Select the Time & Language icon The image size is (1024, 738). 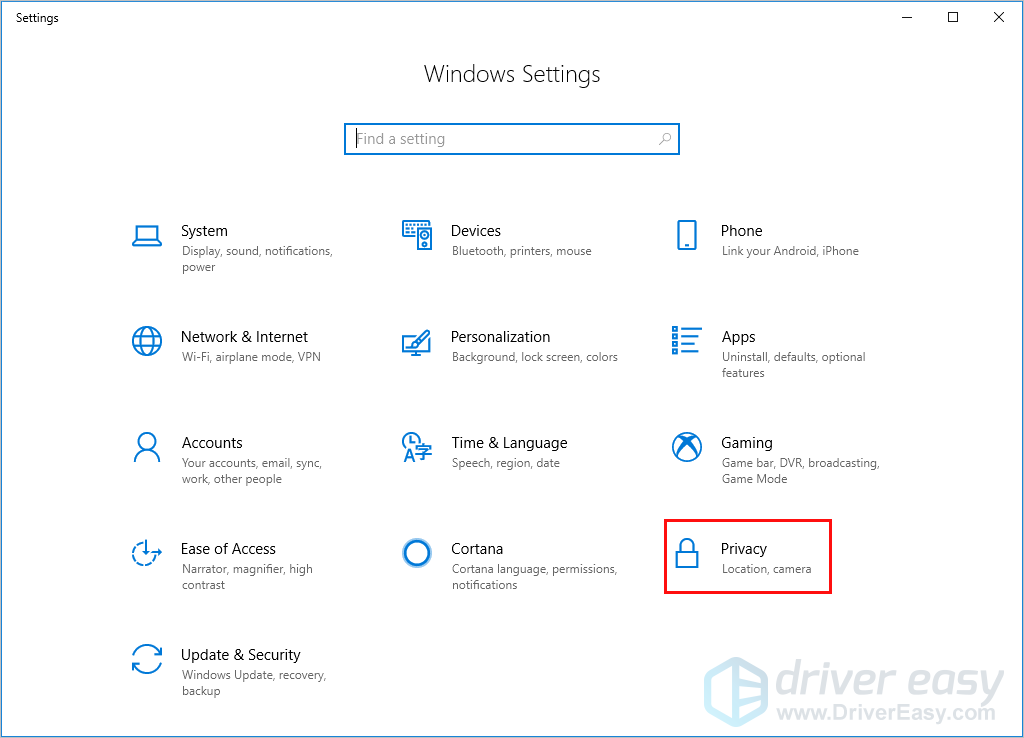[x=416, y=447]
